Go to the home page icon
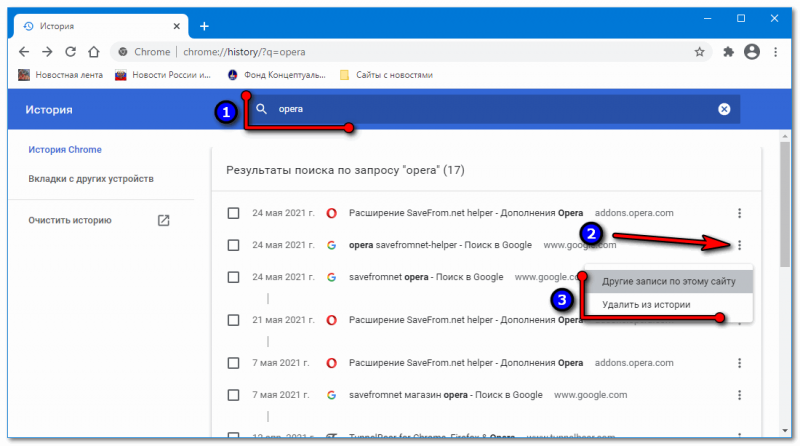The height and width of the screenshot is (446, 800). click(93, 51)
